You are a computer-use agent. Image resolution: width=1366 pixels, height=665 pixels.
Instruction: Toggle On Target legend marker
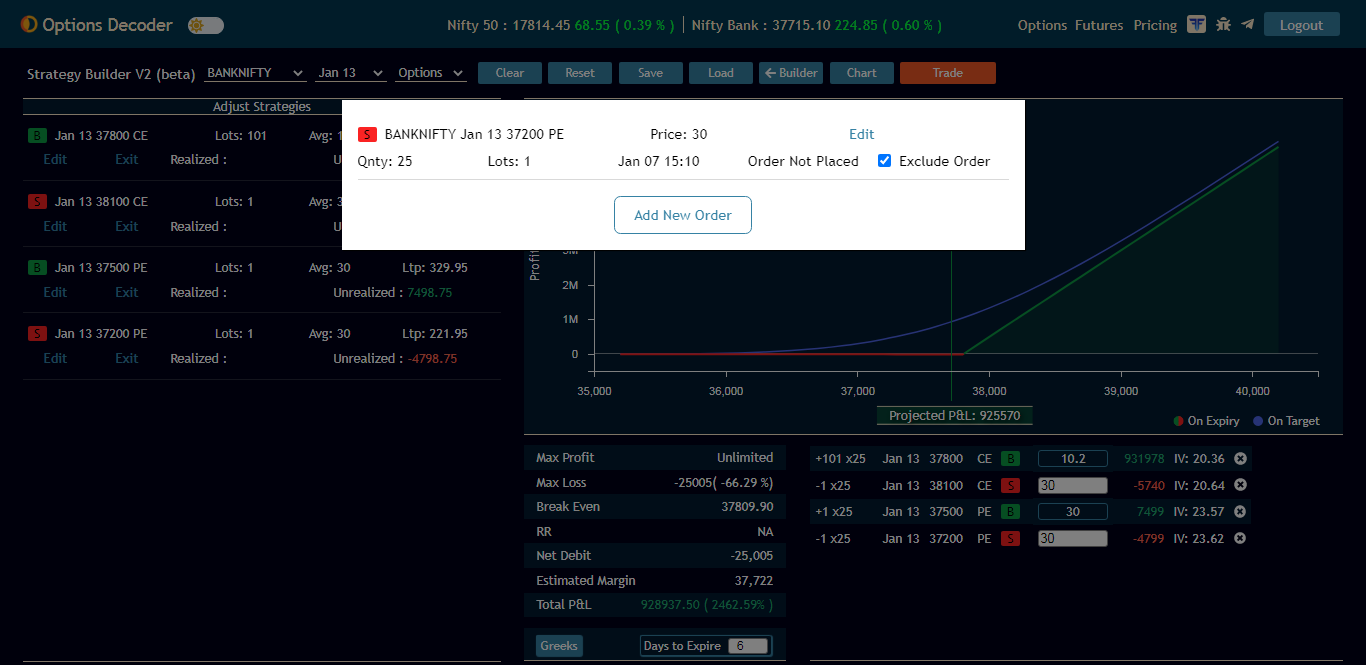(1258, 421)
